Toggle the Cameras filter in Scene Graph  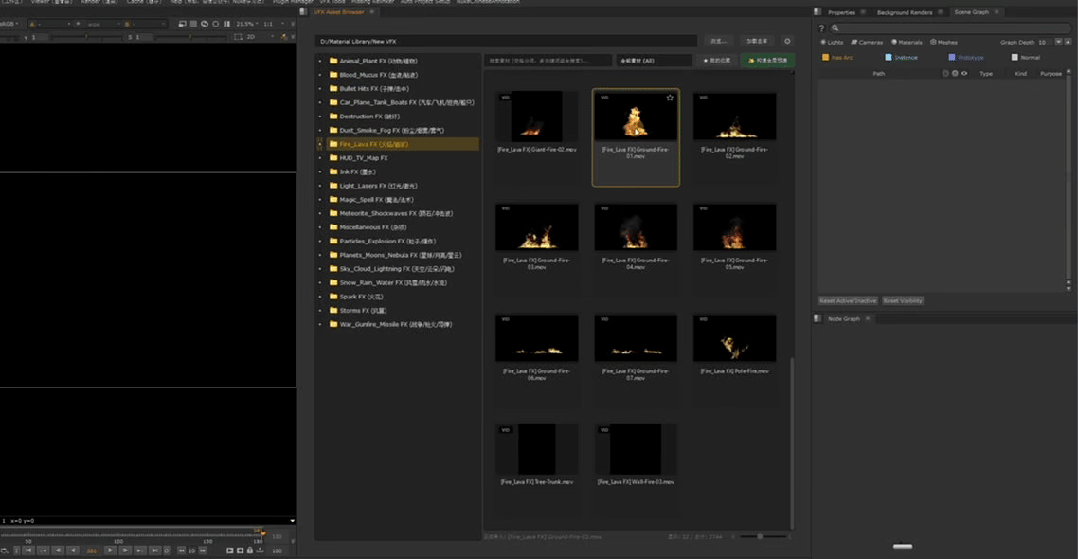[867, 42]
